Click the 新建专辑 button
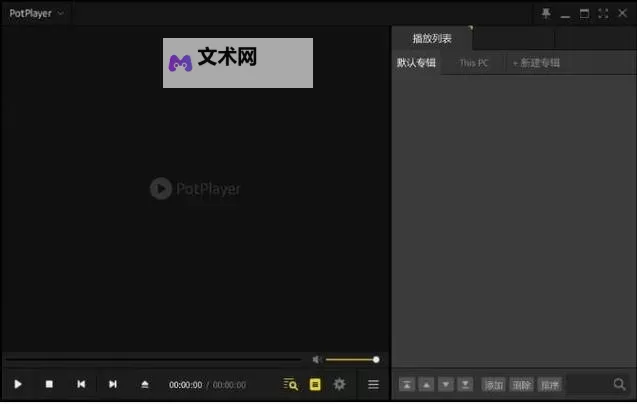The height and width of the screenshot is (404, 637). pos(537,63)
